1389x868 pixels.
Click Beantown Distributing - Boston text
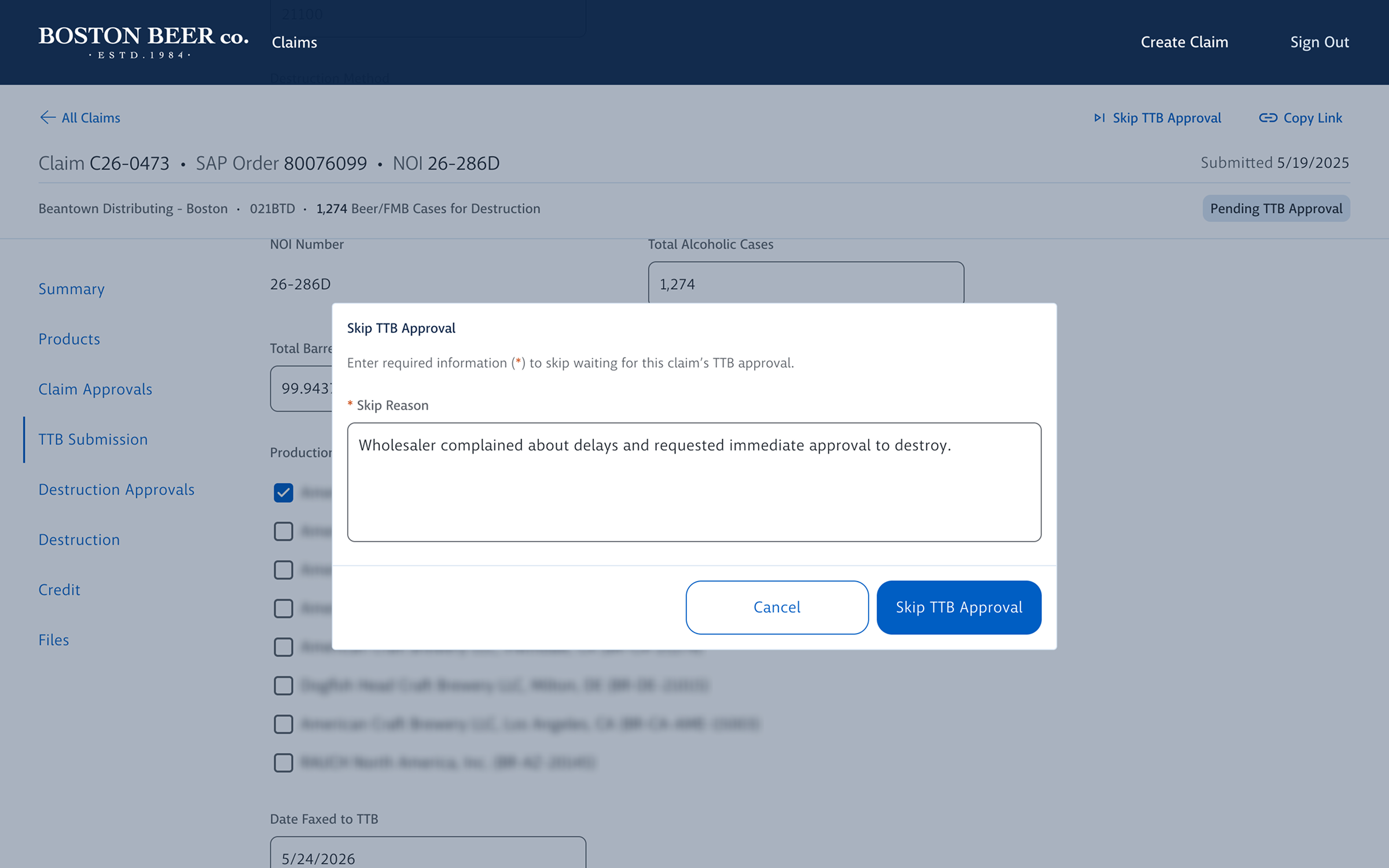133,208
